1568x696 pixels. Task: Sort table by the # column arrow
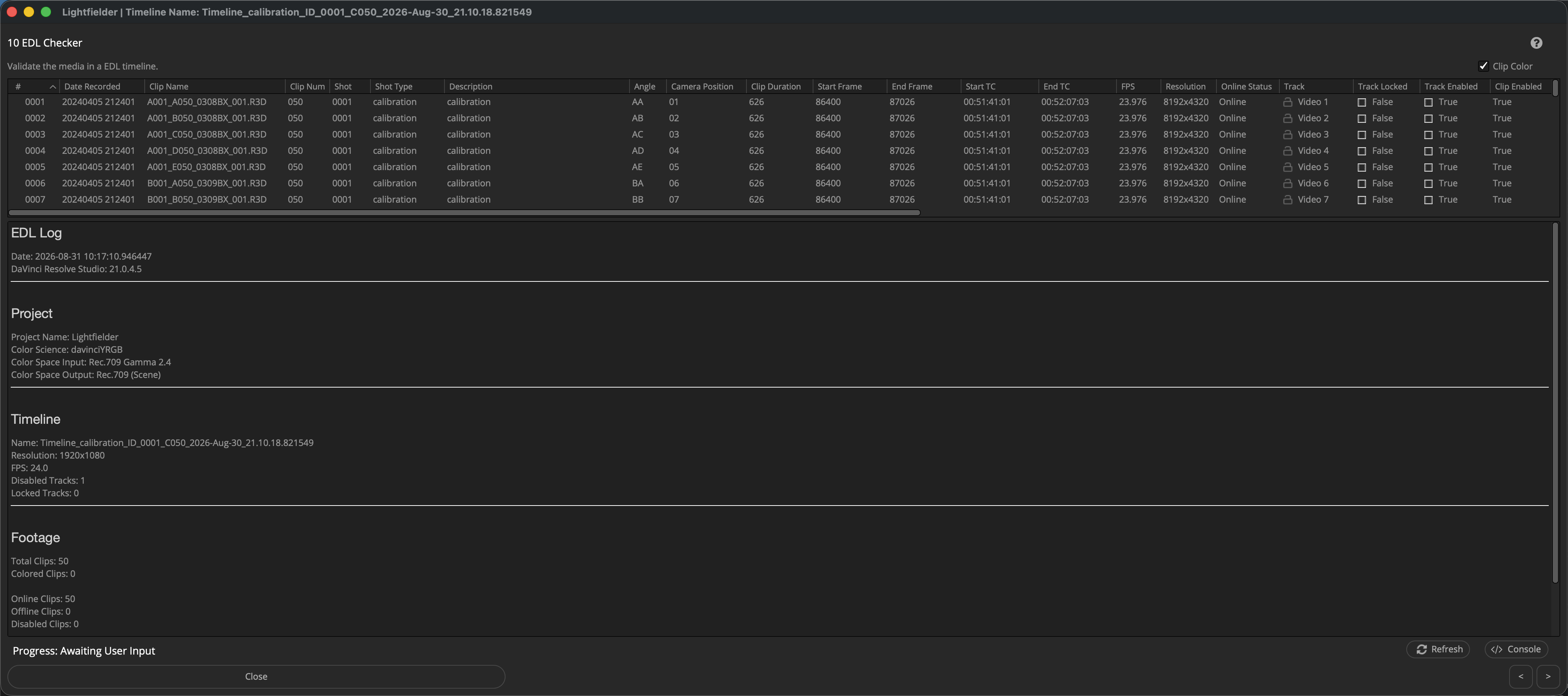pyautogui.click(x=53, y=87)
